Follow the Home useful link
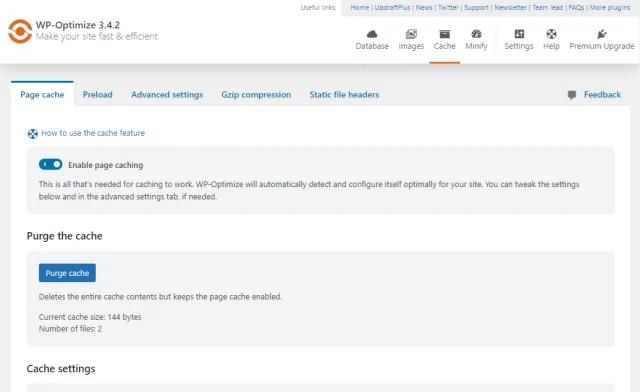This screenshot has height=392, width=640. [360, 7]
